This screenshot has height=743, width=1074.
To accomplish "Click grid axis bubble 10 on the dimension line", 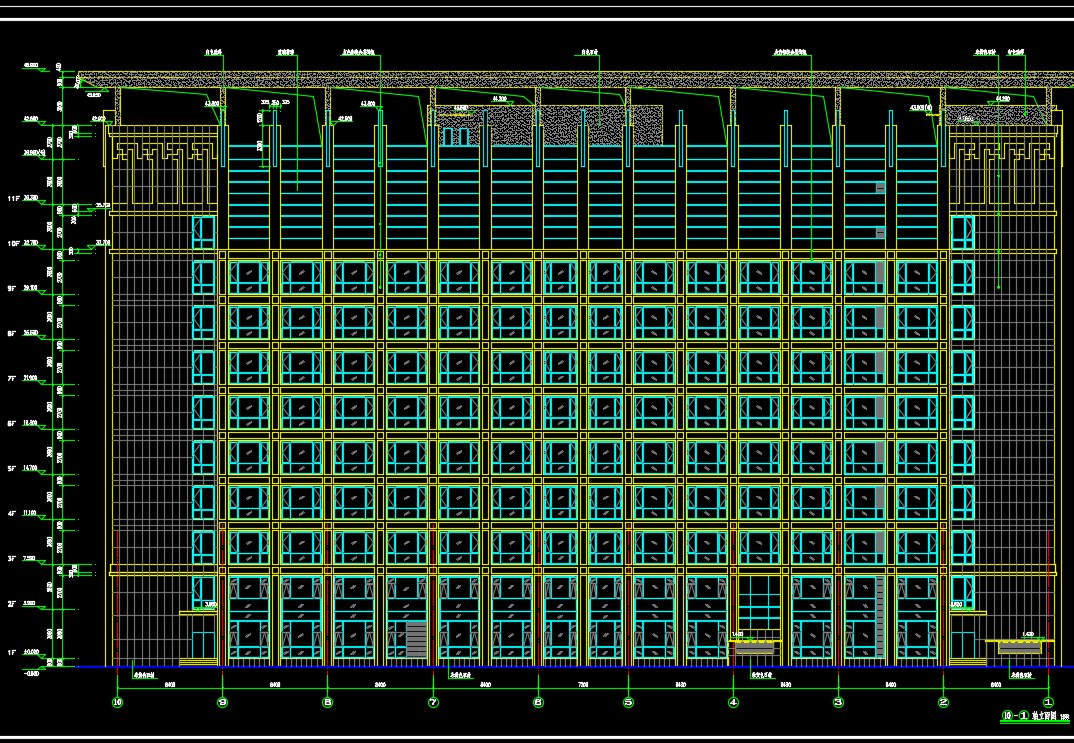I will [118, 702].
